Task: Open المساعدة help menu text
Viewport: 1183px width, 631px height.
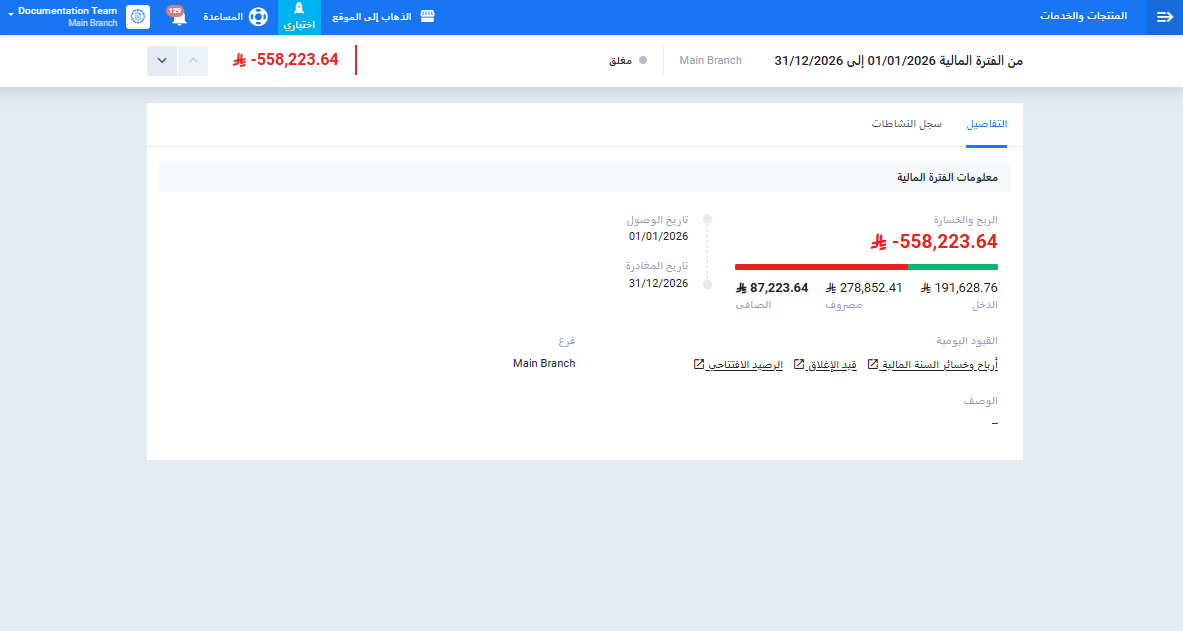Action: coord(223,17)
